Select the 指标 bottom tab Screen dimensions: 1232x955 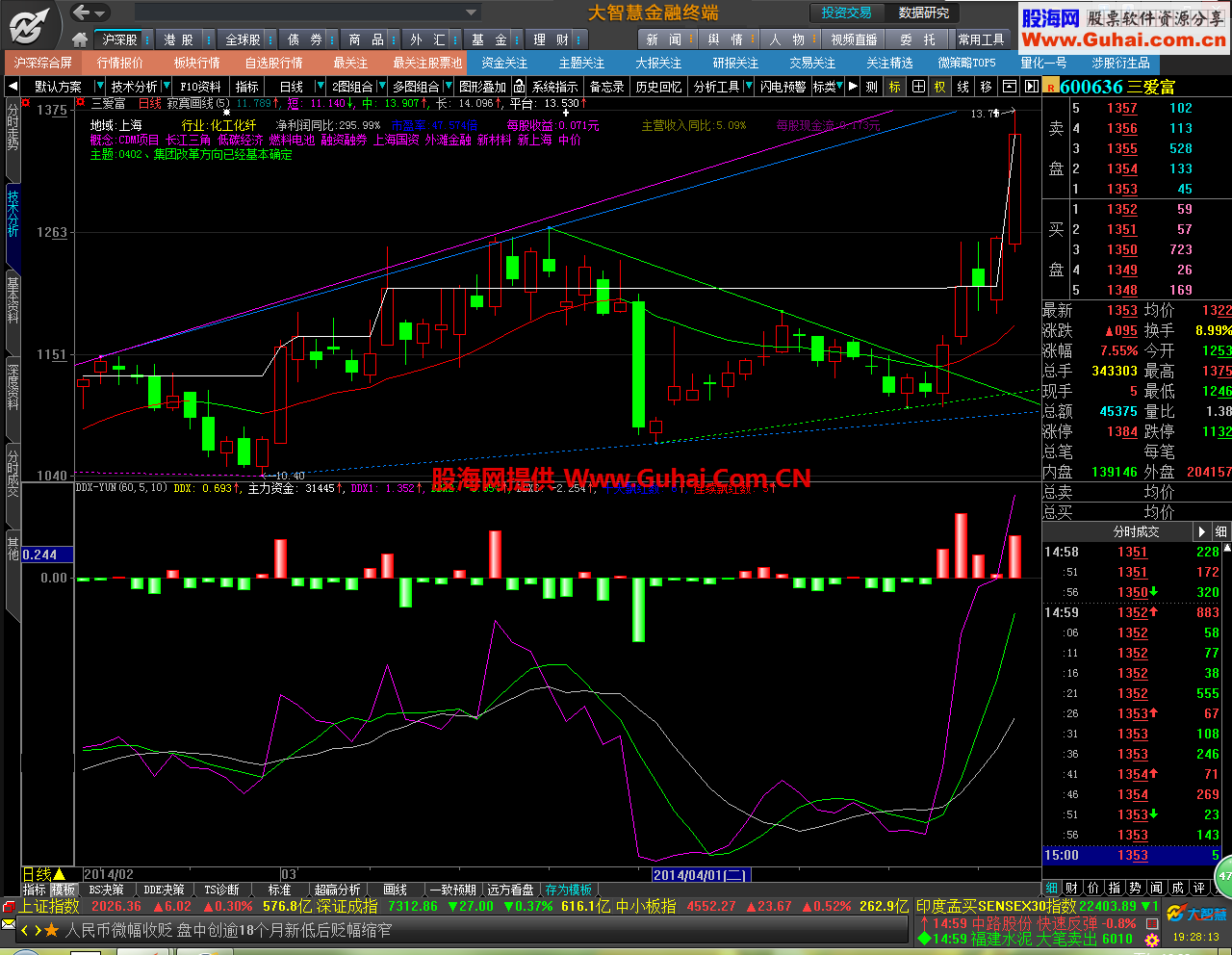click(x=35, y=890)
